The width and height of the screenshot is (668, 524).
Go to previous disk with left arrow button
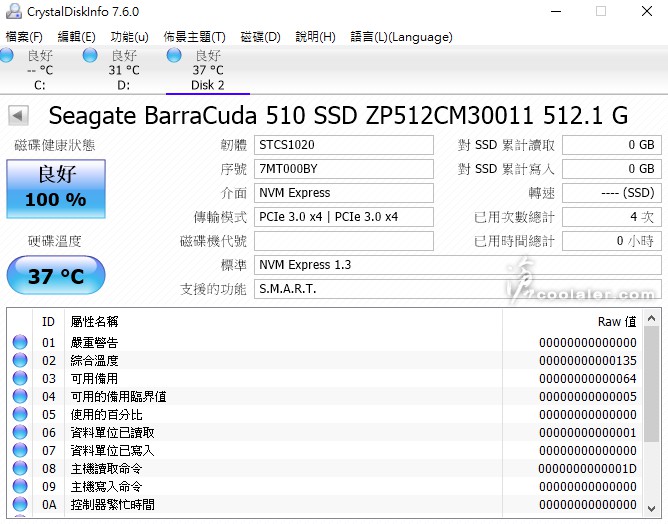[18, 115]
